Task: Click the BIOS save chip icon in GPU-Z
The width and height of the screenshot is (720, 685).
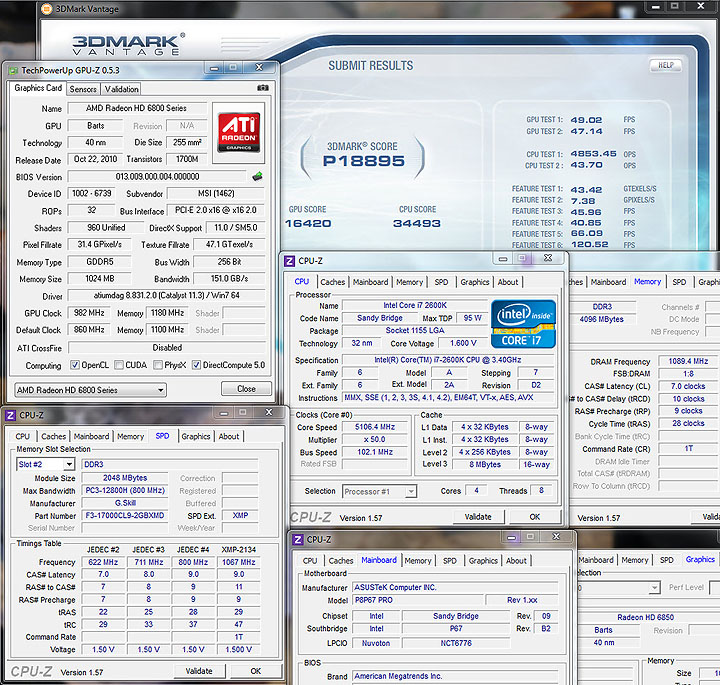Action: (258, 176)
